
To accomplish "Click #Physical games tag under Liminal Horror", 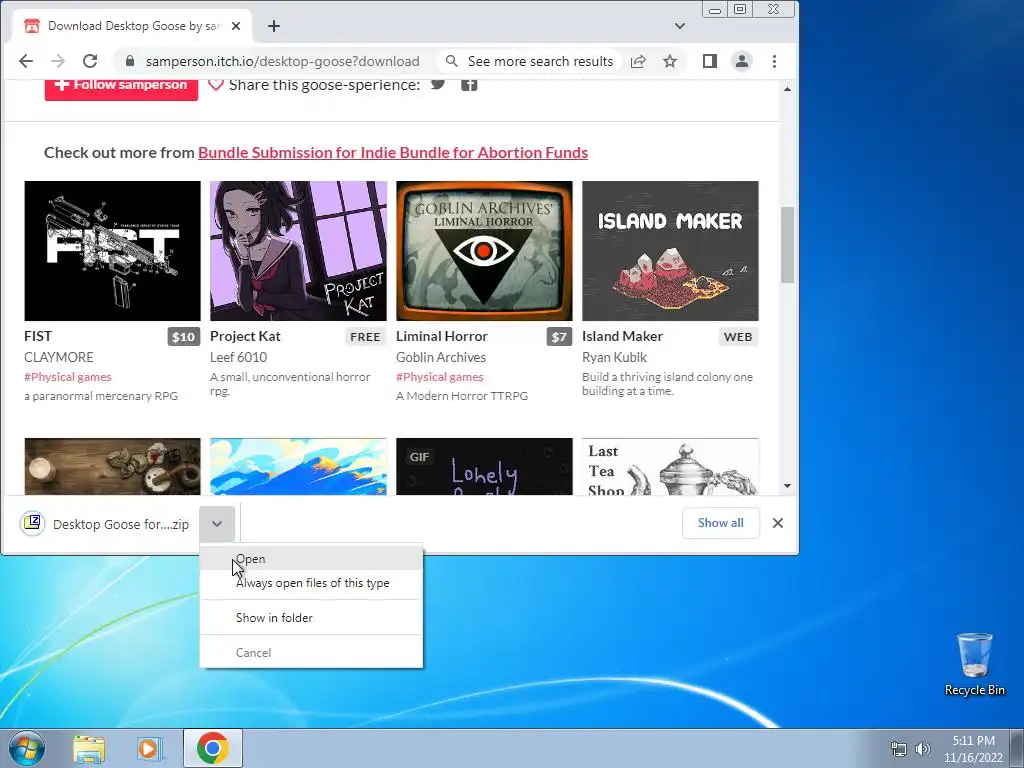I will [x=440, y=377].
